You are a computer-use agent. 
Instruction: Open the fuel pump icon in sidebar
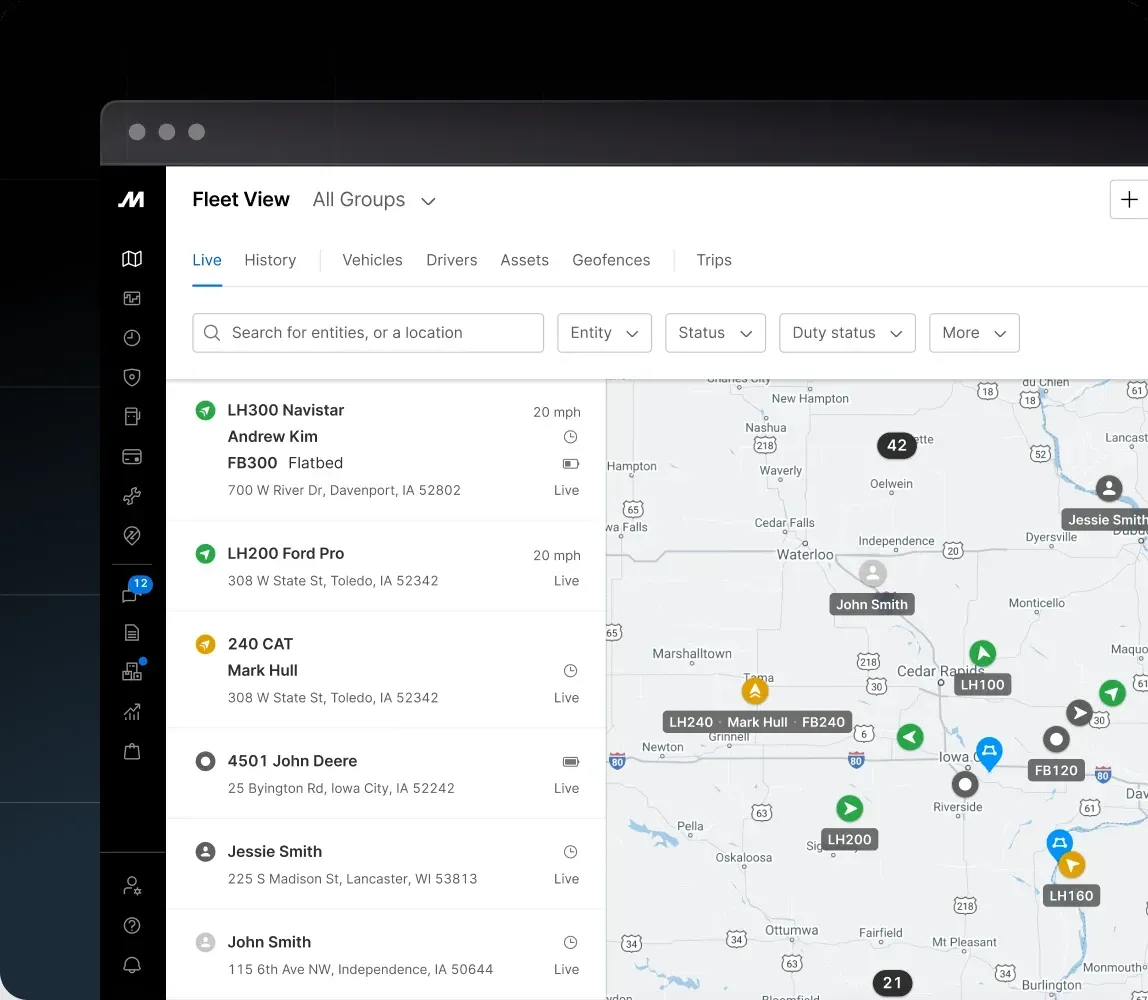click(x=132, y=417)
